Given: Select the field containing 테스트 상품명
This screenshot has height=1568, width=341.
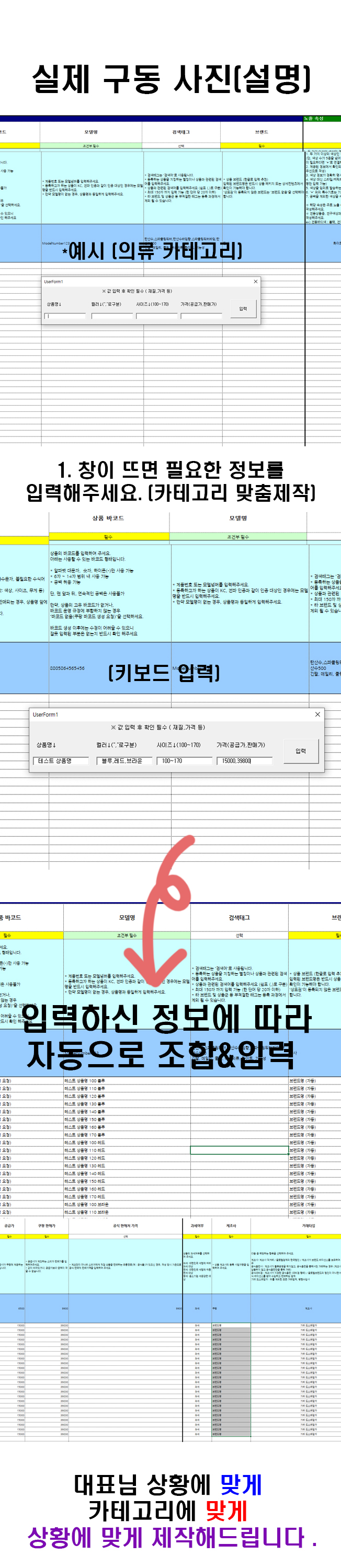Looking at the screenshot, I should [61, 760].
